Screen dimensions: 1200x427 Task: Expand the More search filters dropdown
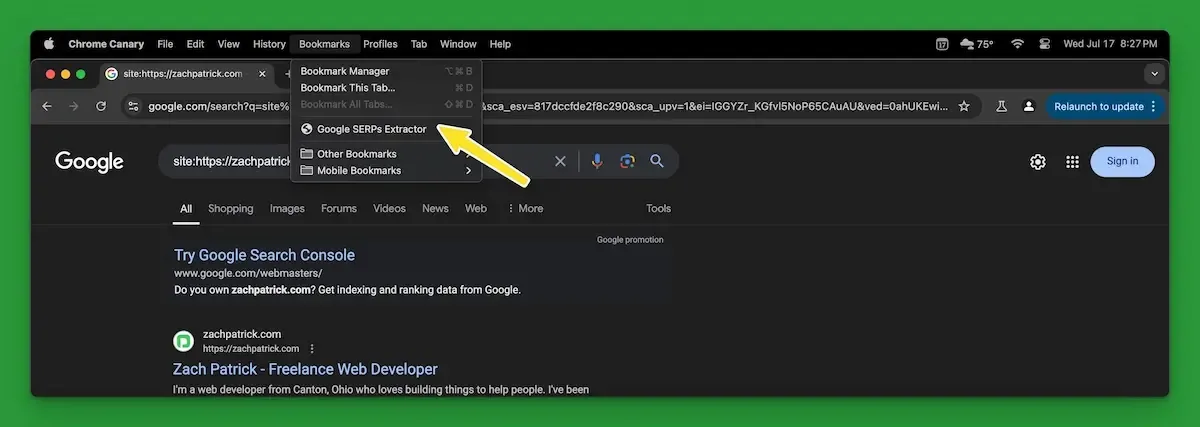[525, 209]
